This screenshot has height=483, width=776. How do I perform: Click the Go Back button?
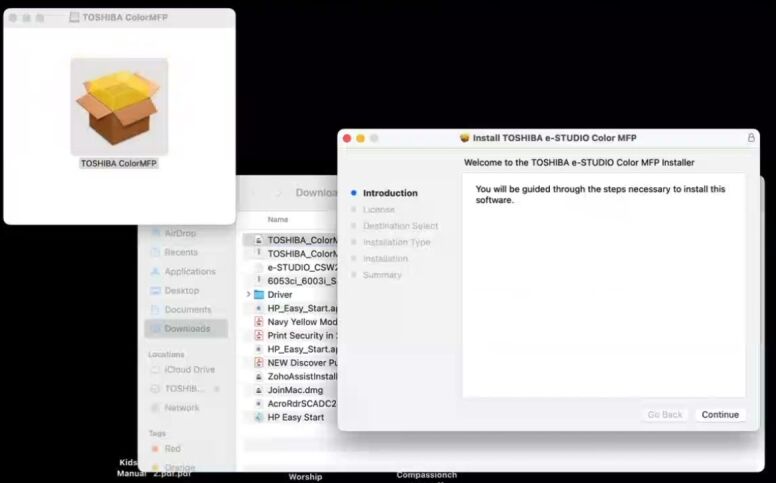[x=664, y=415]
